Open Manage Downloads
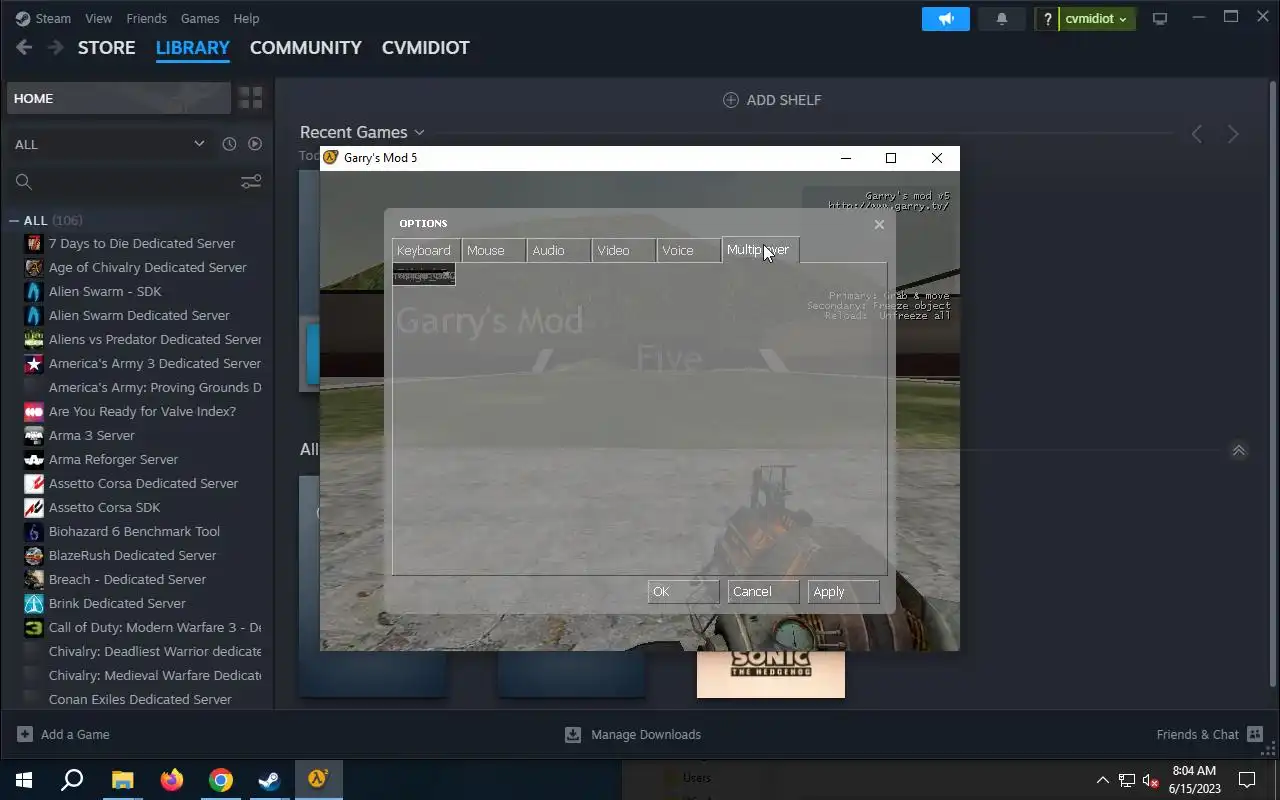Screen dimensions: 1280x800 633,734
